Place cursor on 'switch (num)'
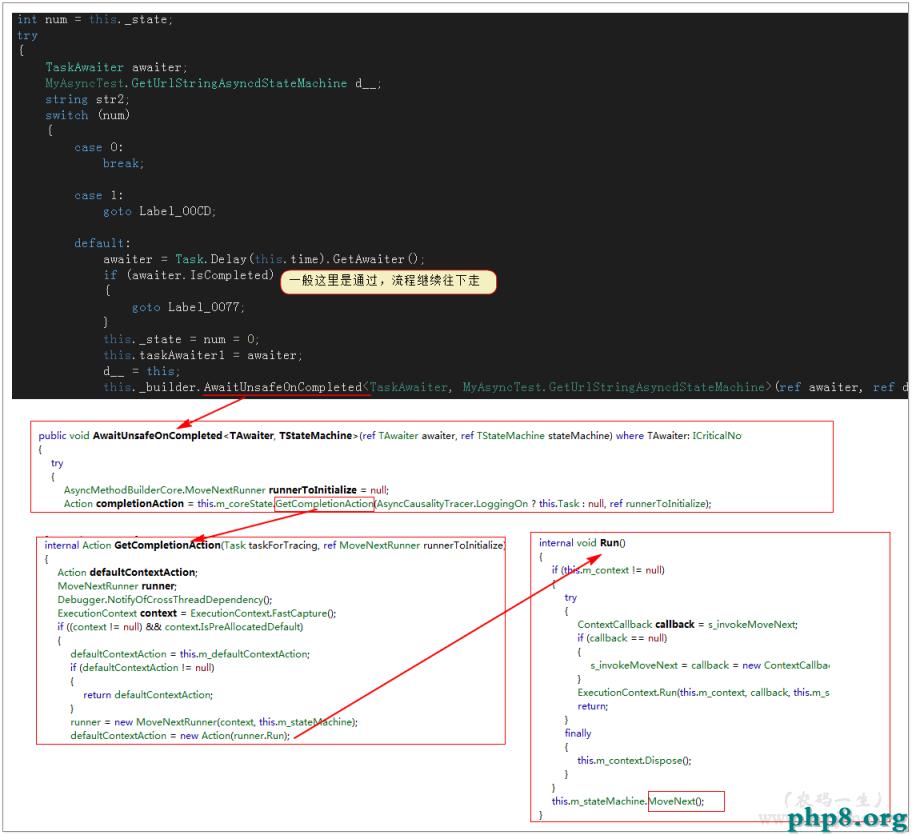 87,115
